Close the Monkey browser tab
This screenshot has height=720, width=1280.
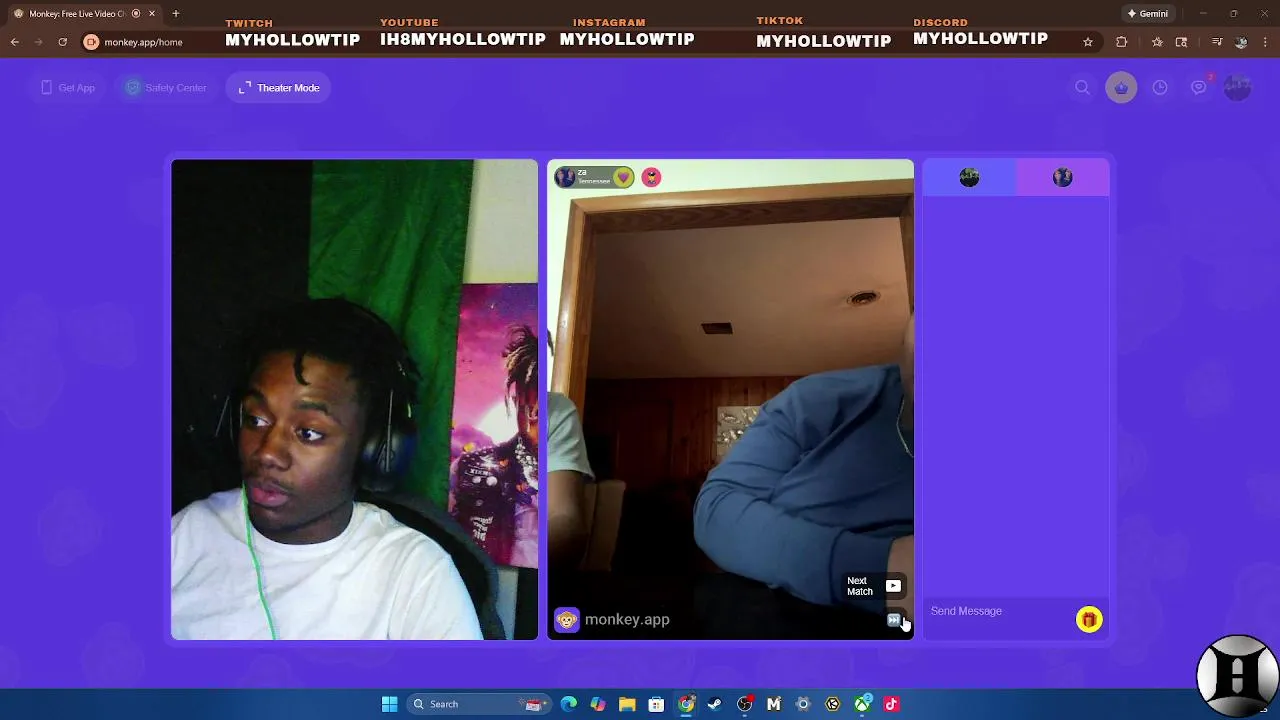pos(152,14)
